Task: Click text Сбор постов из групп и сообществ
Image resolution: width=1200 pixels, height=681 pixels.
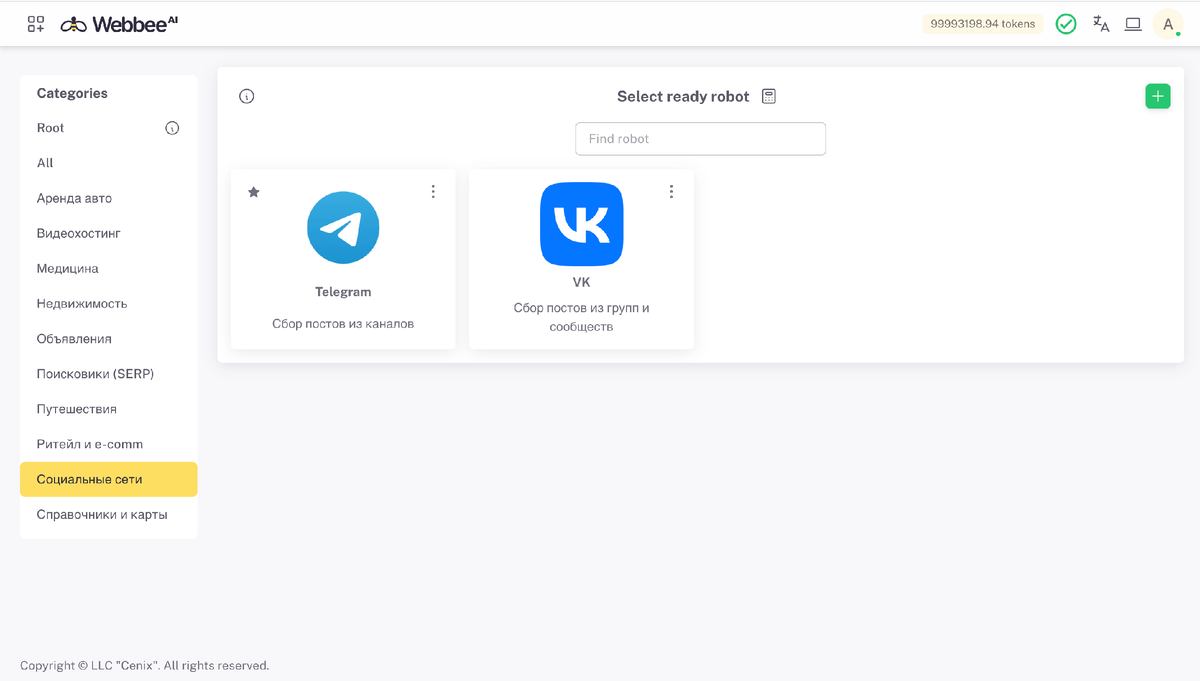Action: 582,317
